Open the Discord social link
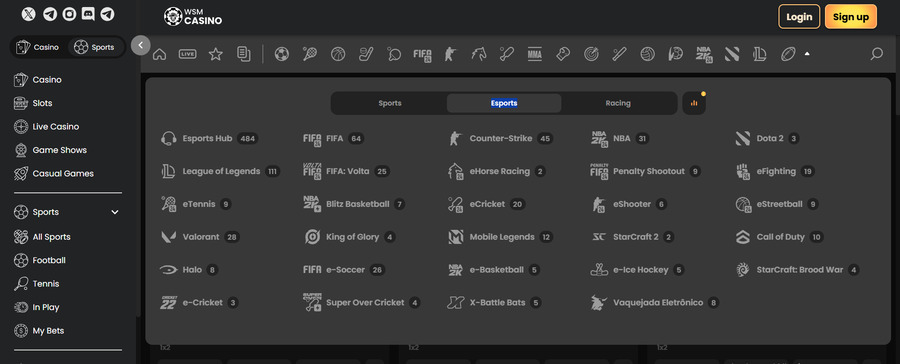Viewport: 900px width, 364px height. click(88, 14)
